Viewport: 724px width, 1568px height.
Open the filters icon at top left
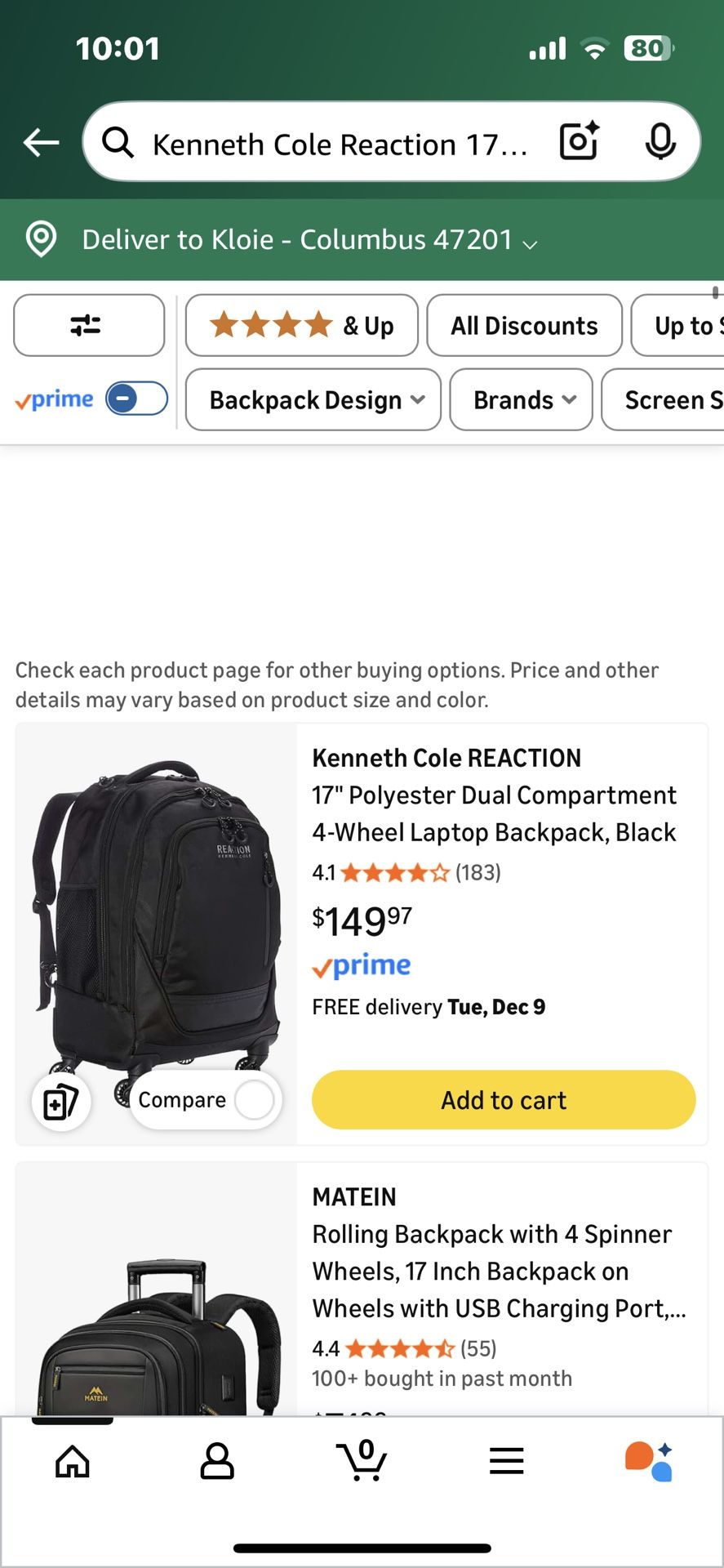coord(88,325)
